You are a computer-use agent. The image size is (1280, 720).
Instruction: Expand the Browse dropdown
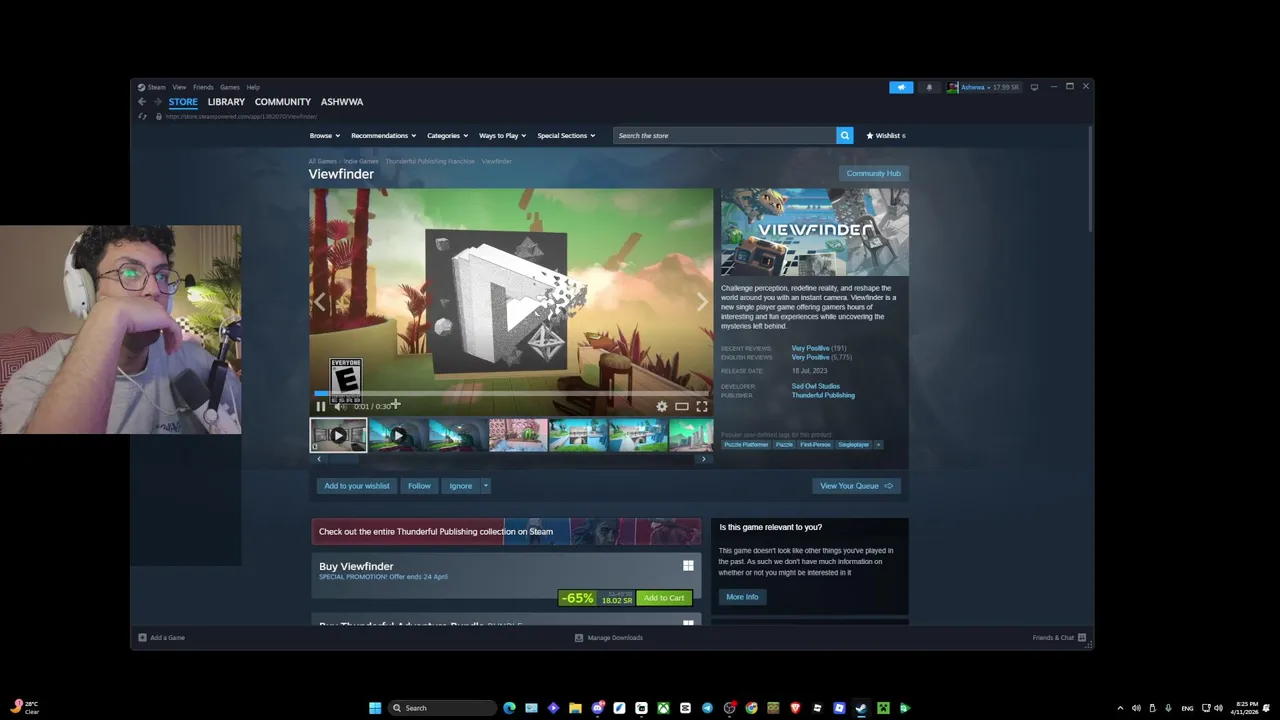point(324,135)
